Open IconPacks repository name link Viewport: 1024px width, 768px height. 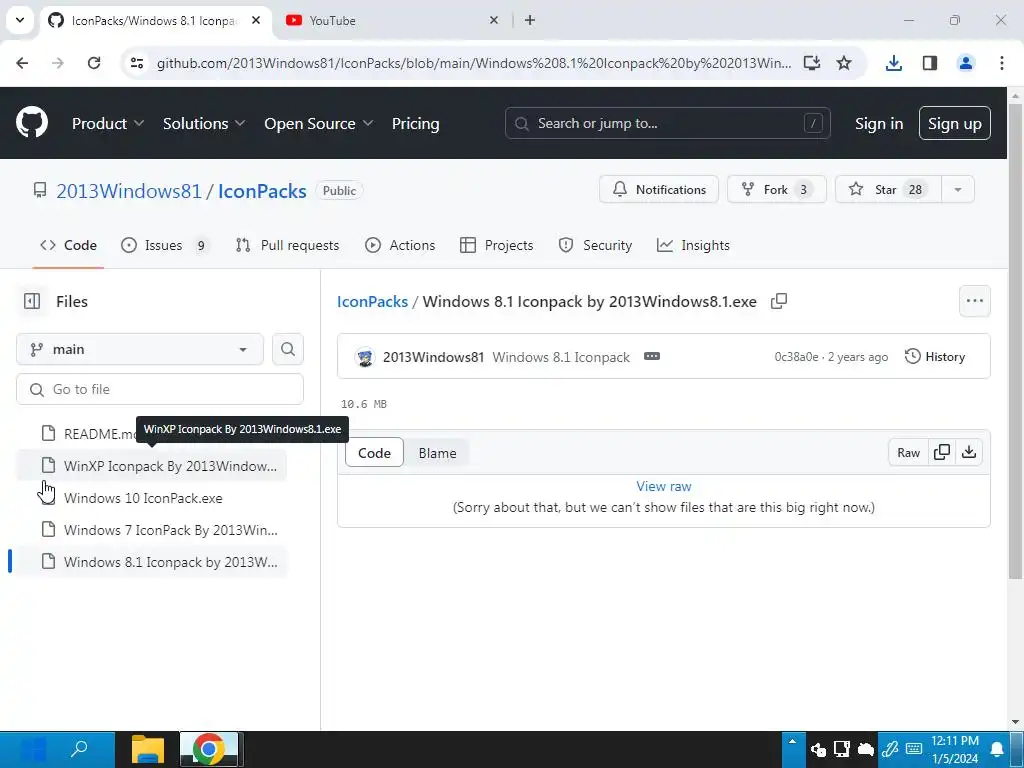click(262, 191)
